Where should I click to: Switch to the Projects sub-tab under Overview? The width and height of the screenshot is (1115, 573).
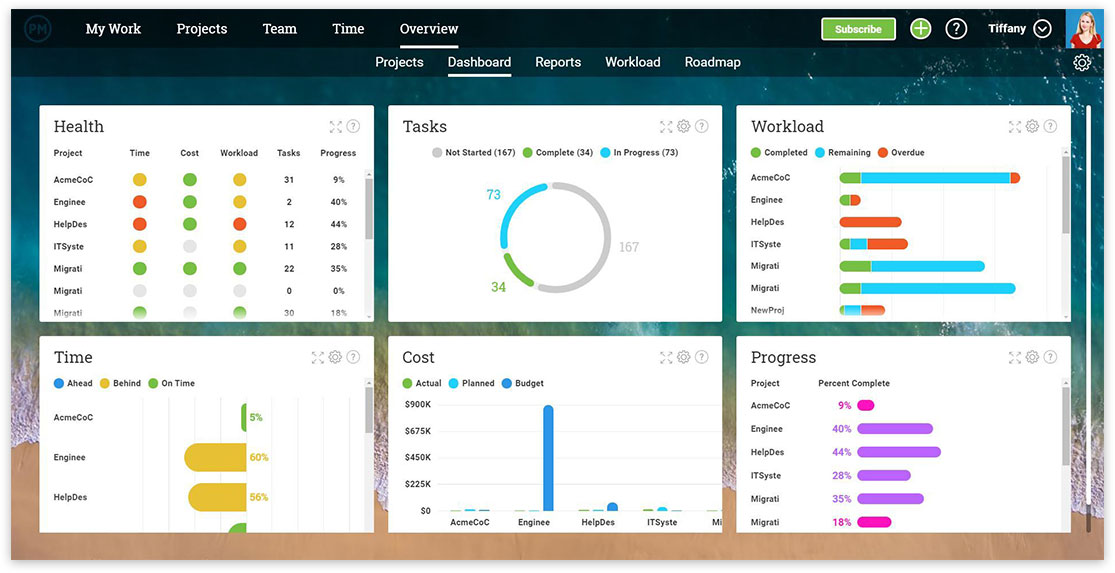pos(400,62)
